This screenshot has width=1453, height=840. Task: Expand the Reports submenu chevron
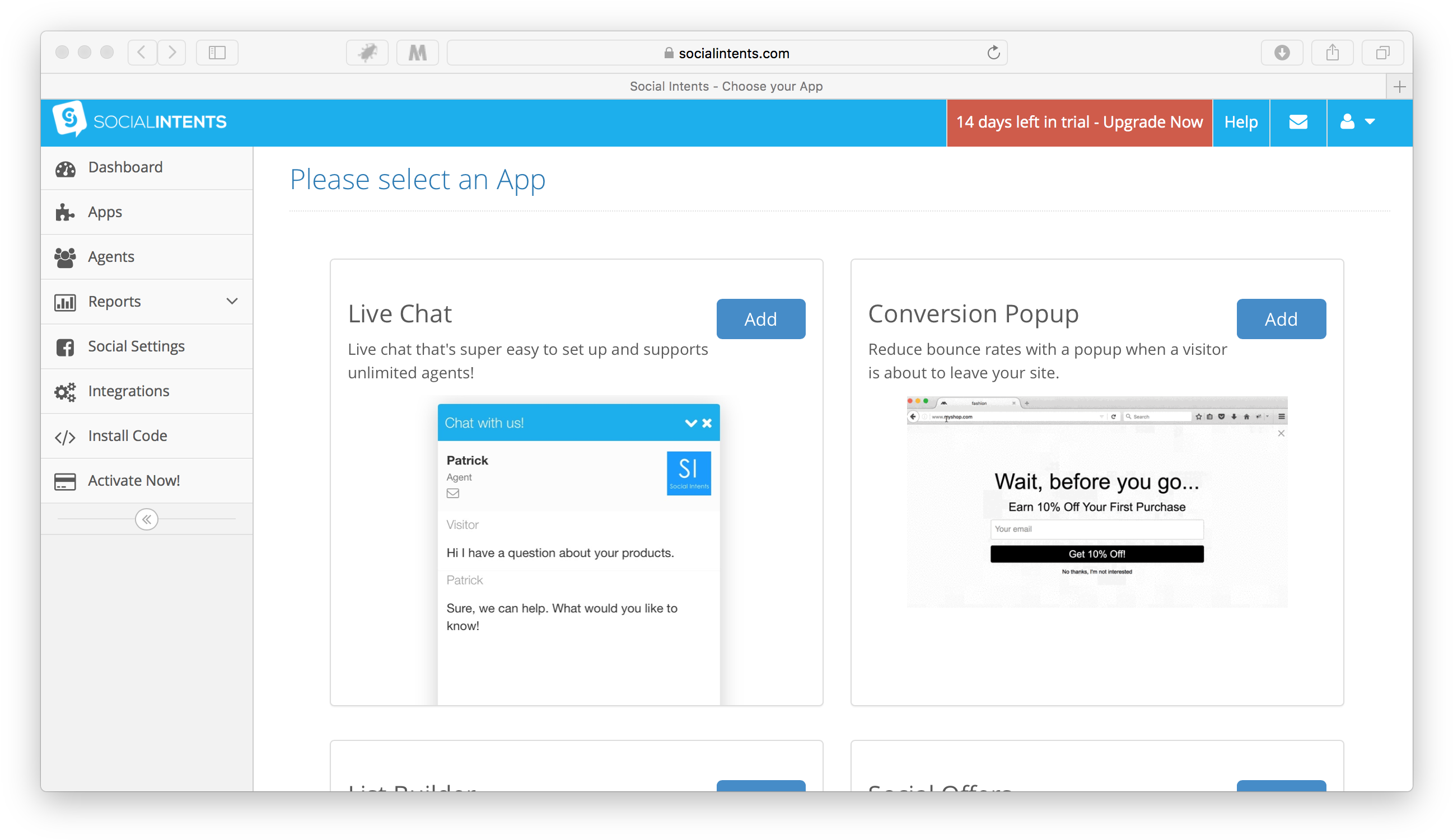(232, 301)
